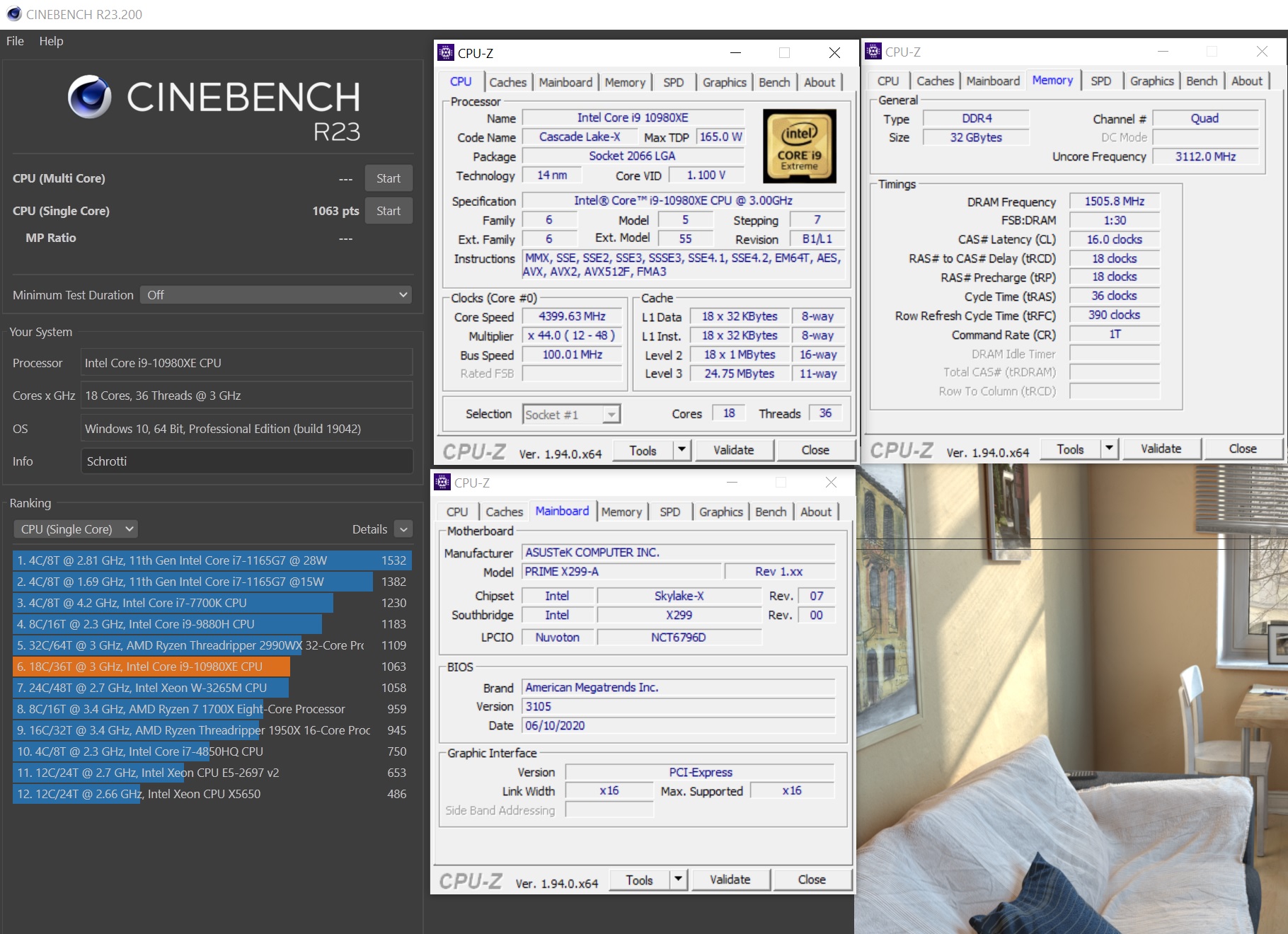Select CPU tab in the Memory window
This screenshot has width=1288, height=934.
(x=888, y=81)
